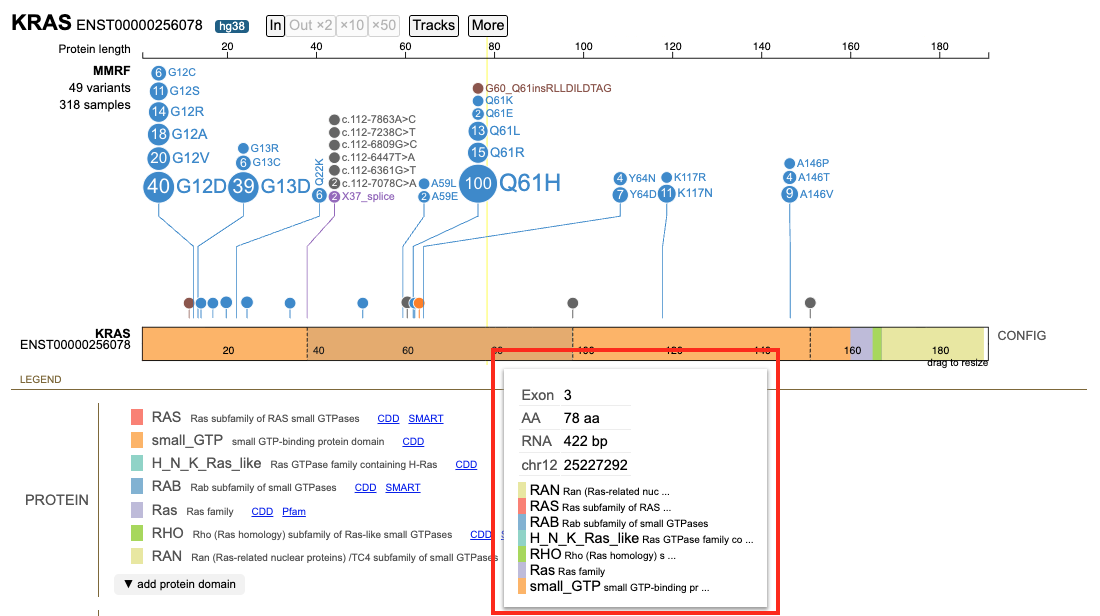This screenshot has width=1100, height=616.
Task: Toggle the RHO green legend square
Action: 137,533
